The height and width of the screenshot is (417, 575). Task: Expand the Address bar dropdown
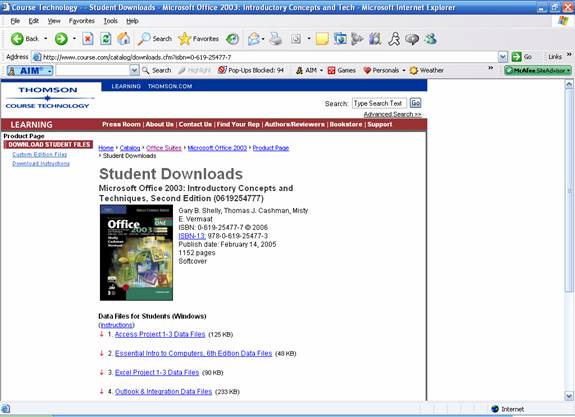pyautogui.click(x=503, y=57)
